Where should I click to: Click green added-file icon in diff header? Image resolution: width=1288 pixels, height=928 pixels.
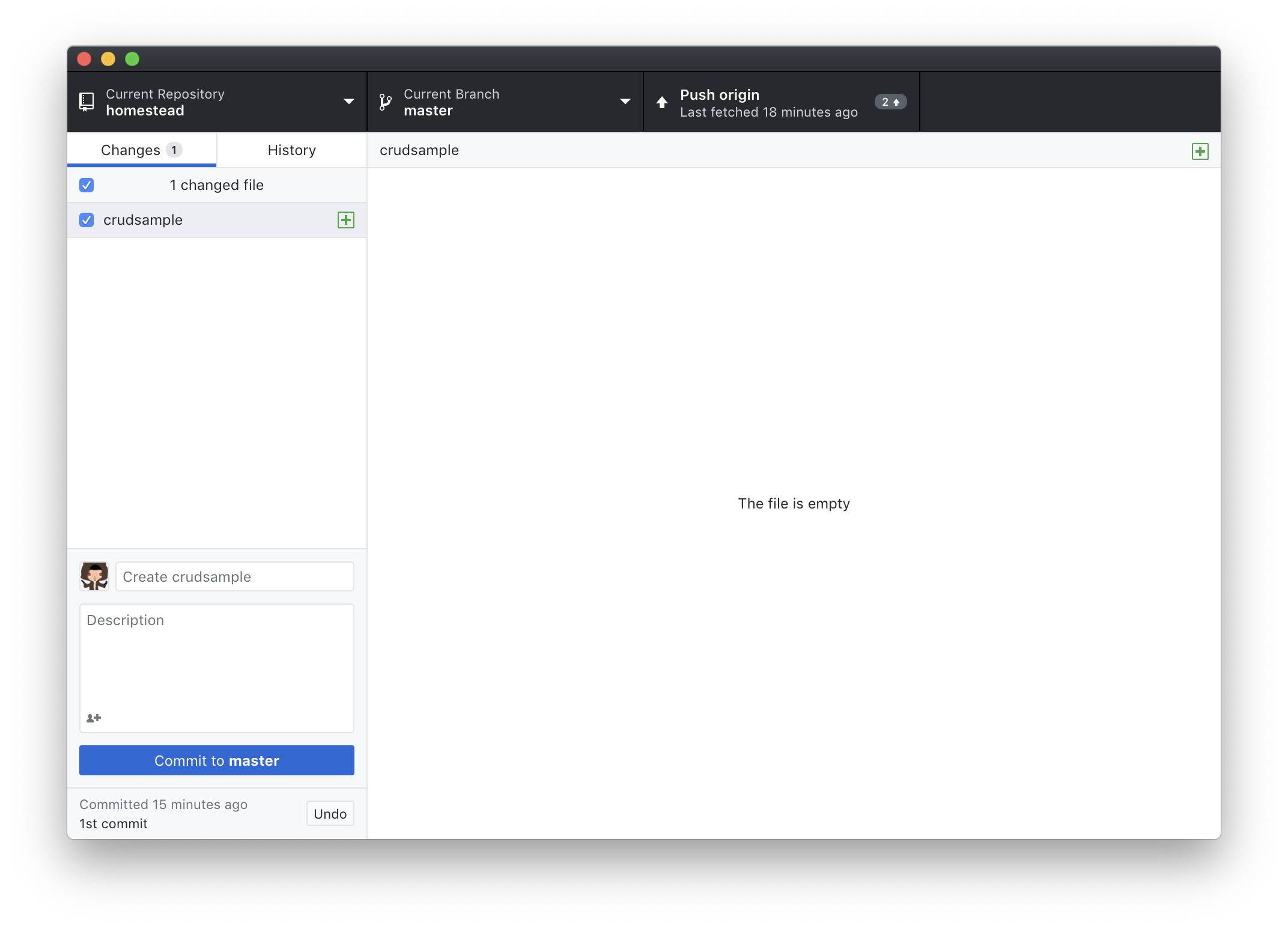pyautogui.click(x=1200, y=151)
